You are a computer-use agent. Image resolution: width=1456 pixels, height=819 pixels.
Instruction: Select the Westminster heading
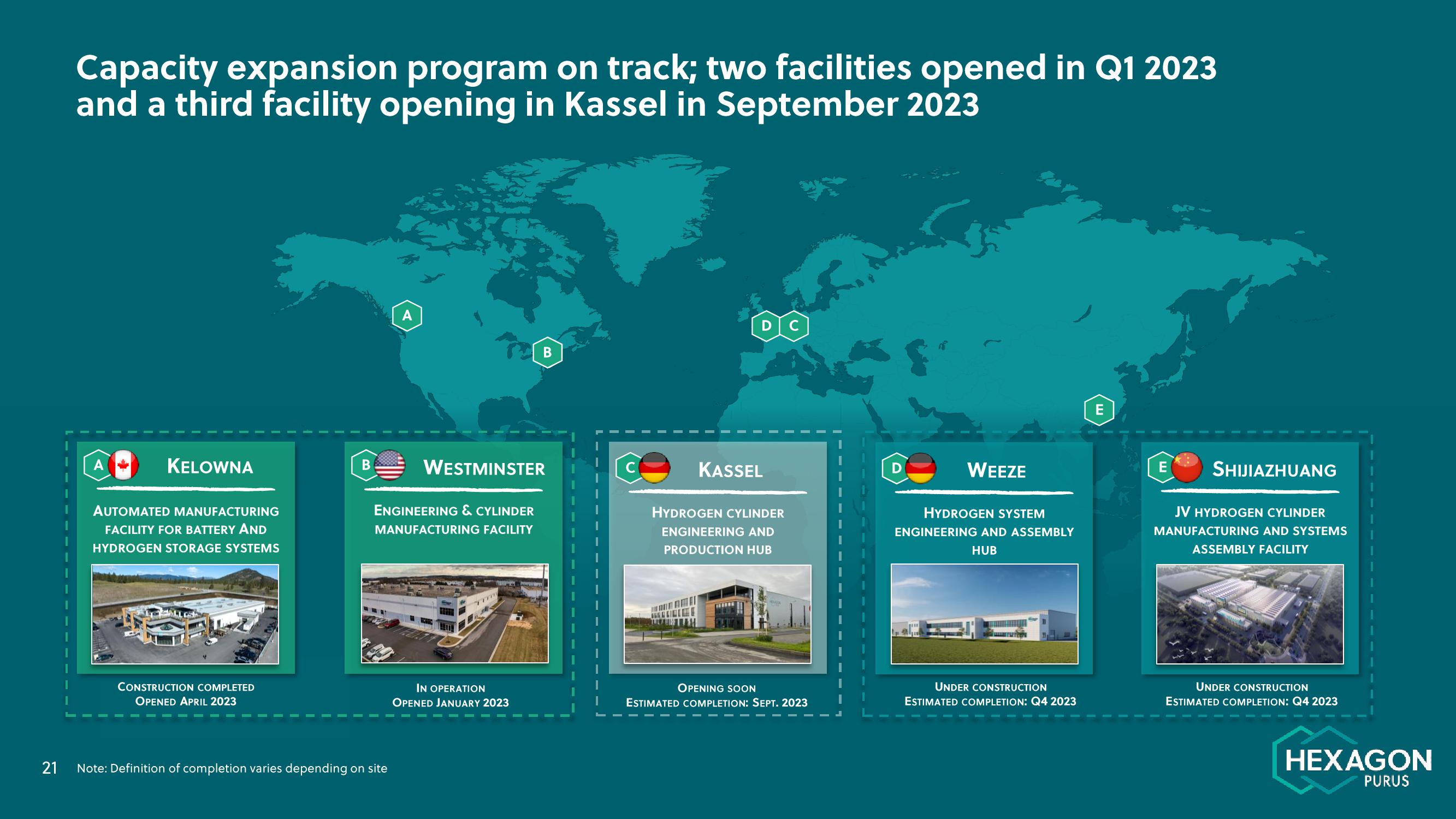pyautogui.click(x=484, y=468)
